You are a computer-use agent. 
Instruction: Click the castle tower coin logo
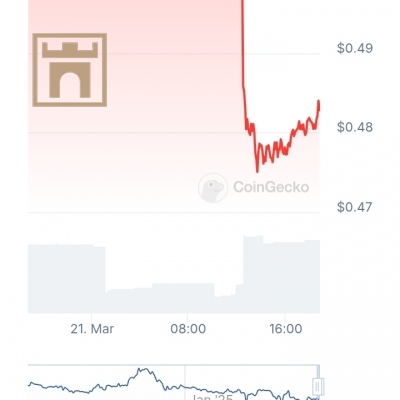pyautogui.click(x=70, y=70)
